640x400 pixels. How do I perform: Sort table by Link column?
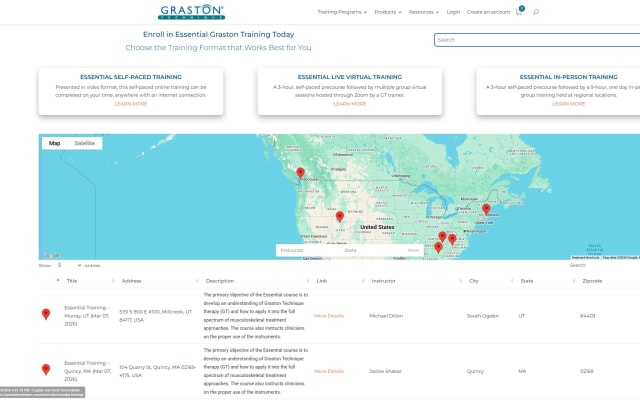point(322,281)
